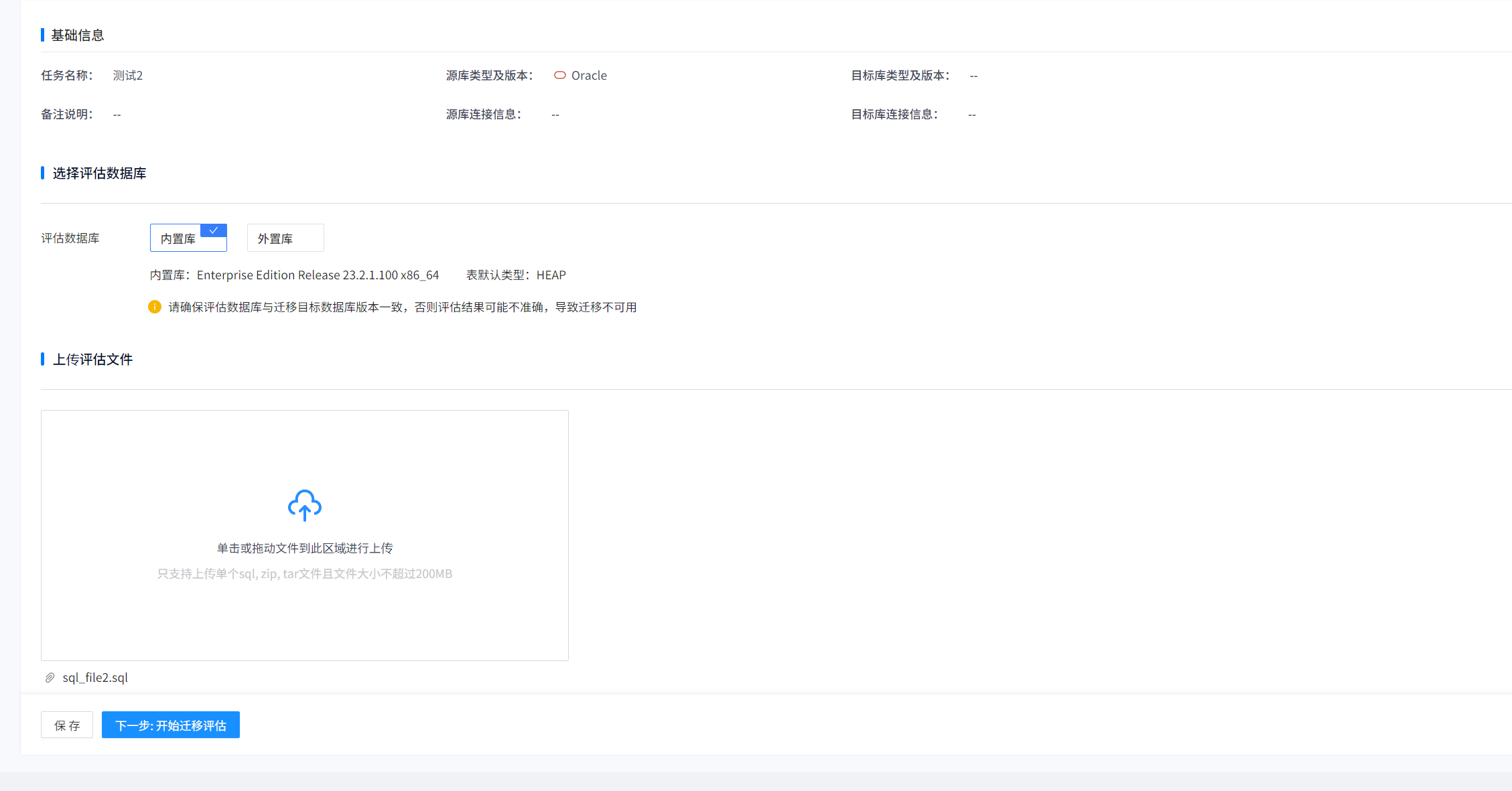
Task: Click the Enterprise Edition Release version text
Action: tap(317, 275)
